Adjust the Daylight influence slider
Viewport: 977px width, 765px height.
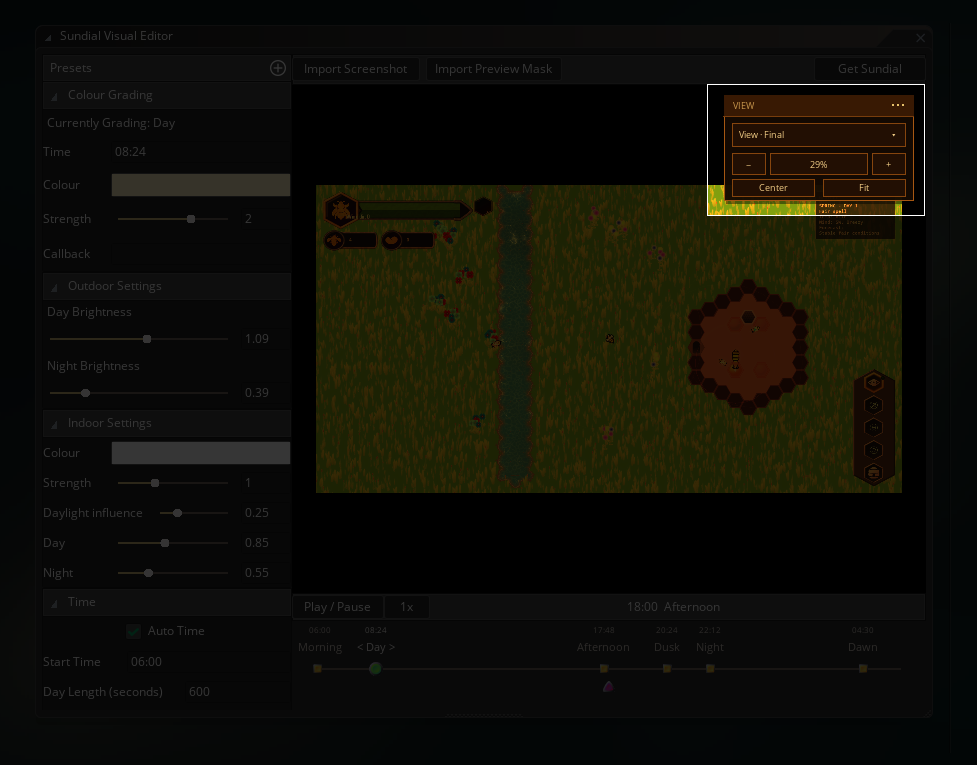194,513
